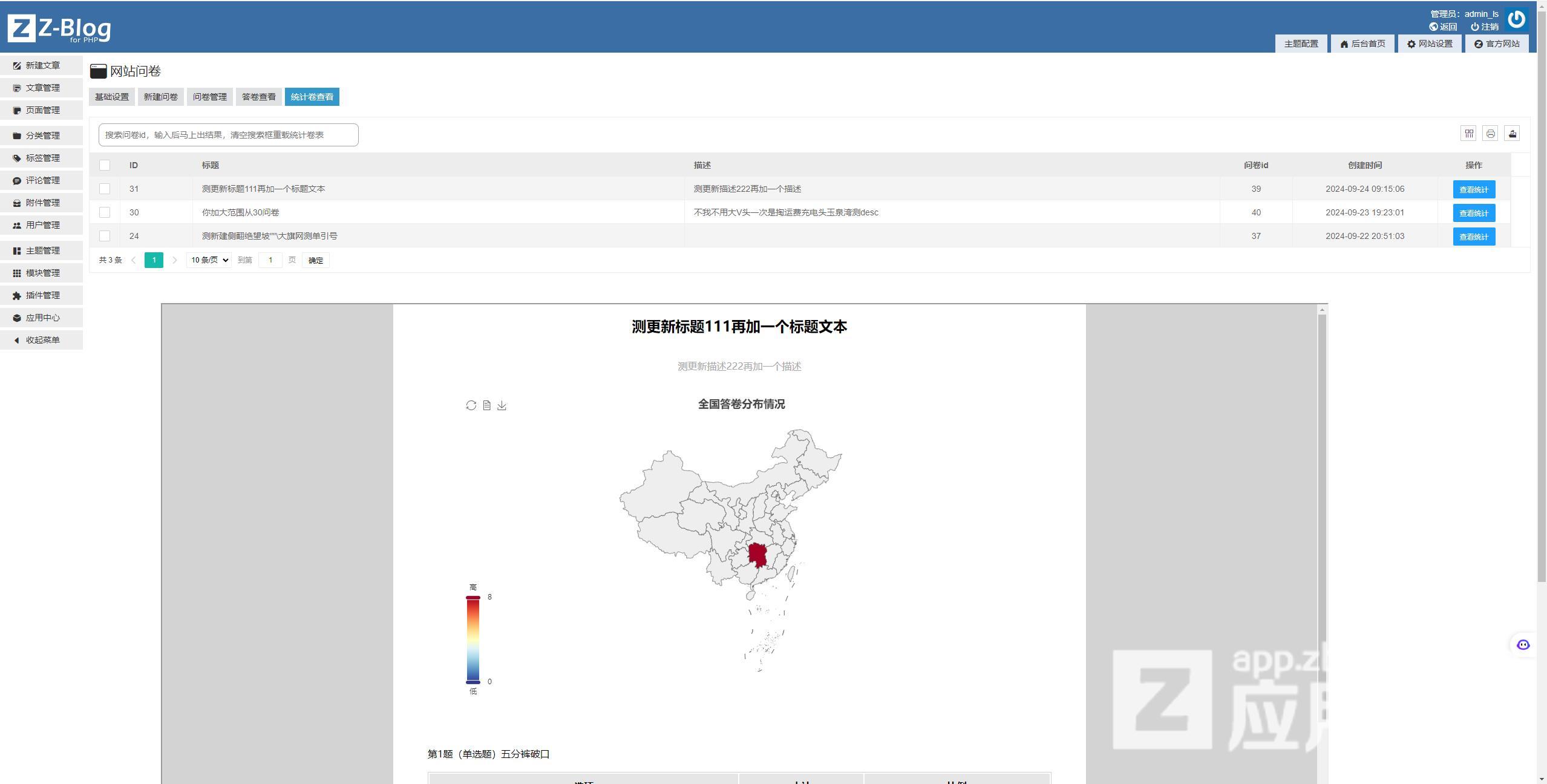Viewport: 1547px width, 784px height.
Task: Click the floating chat assistant icon
Action: tap(1523, 645)
